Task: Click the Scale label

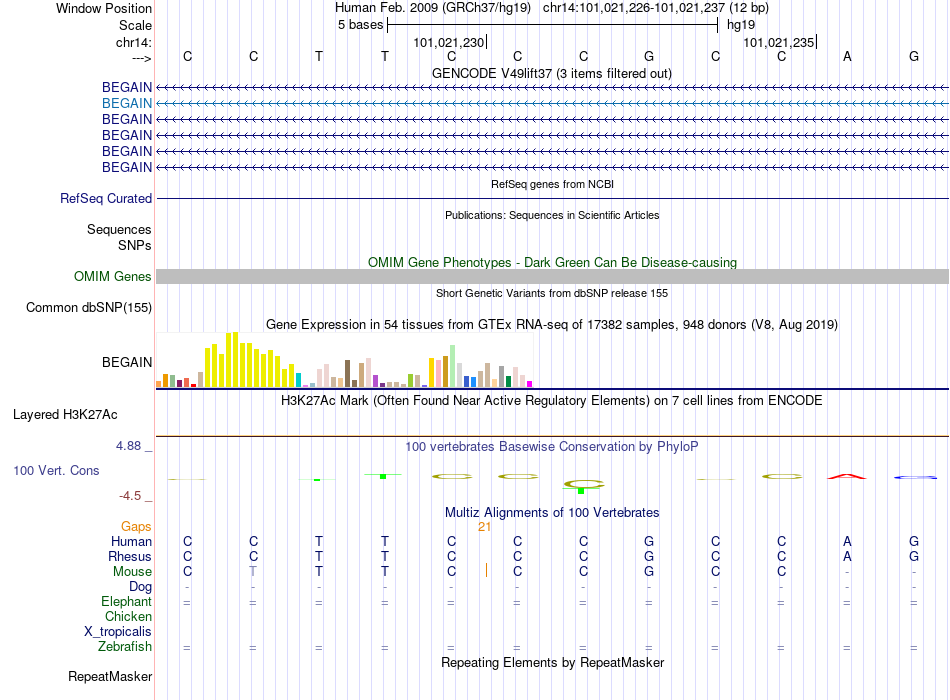Action: (135, 25)
